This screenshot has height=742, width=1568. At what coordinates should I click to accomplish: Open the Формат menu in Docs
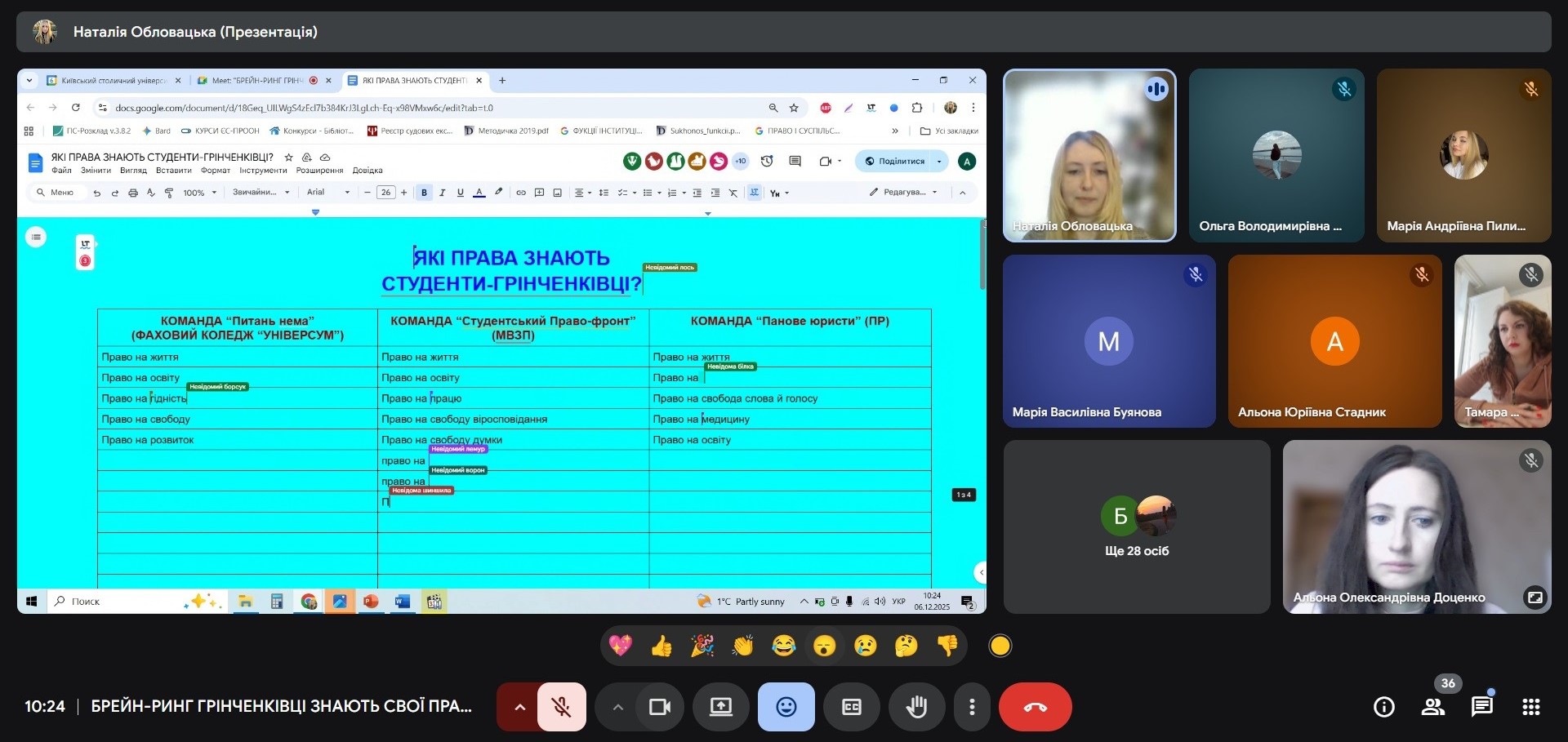[216, 171]
